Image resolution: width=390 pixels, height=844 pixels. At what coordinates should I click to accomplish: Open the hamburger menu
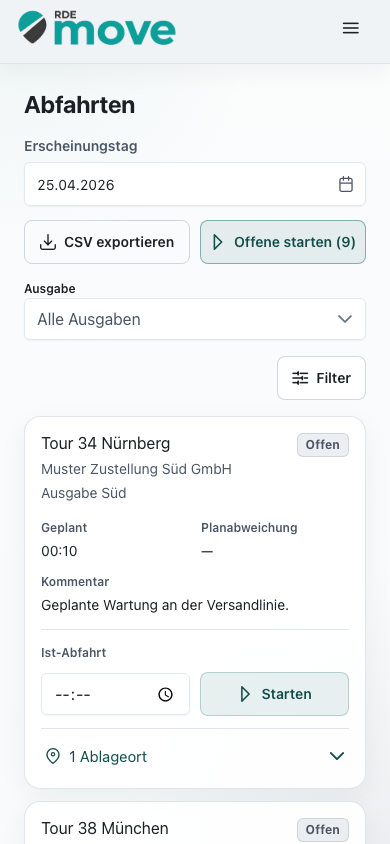(x=351, y=29)
